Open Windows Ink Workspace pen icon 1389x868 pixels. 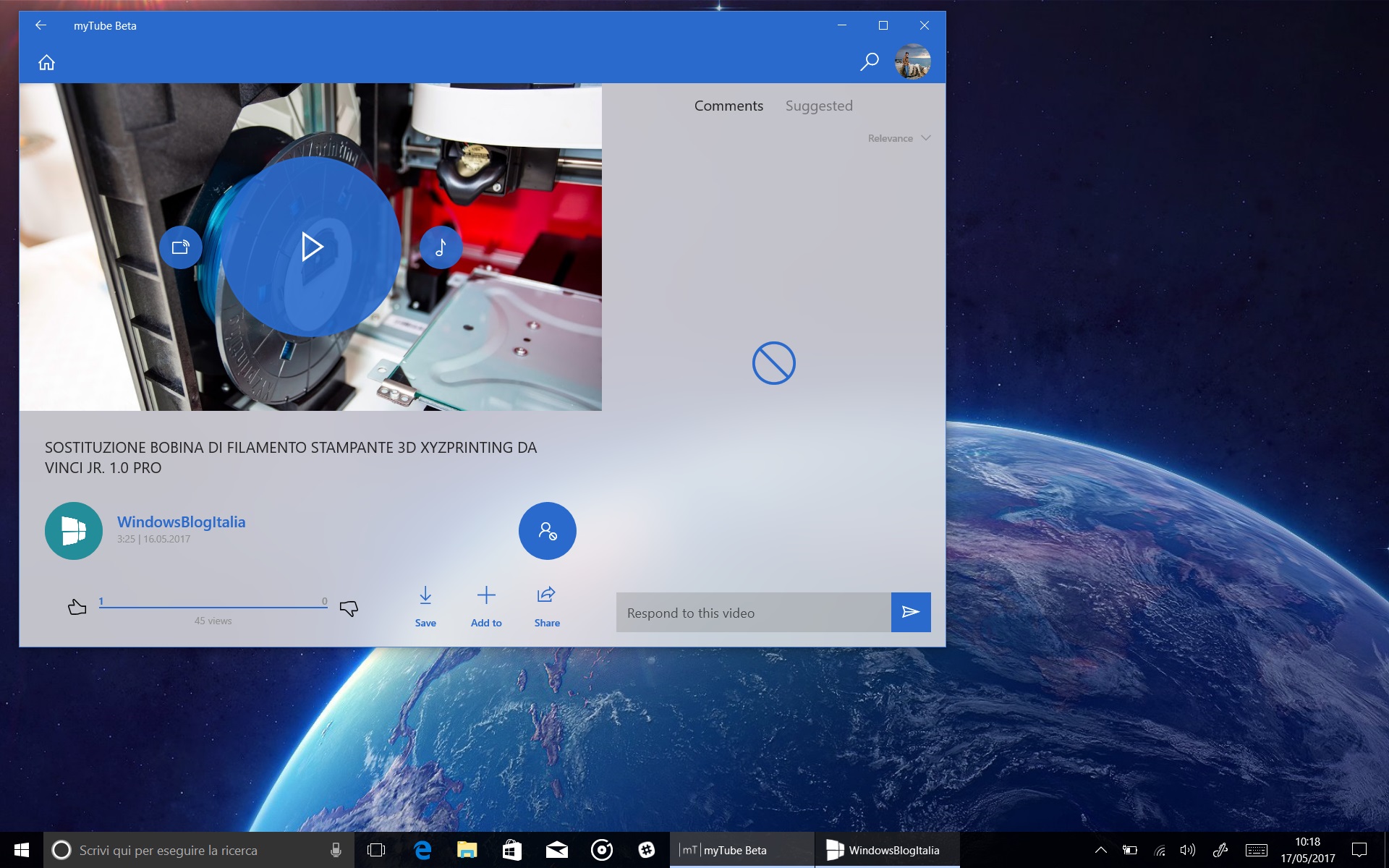pos(1221,850)
